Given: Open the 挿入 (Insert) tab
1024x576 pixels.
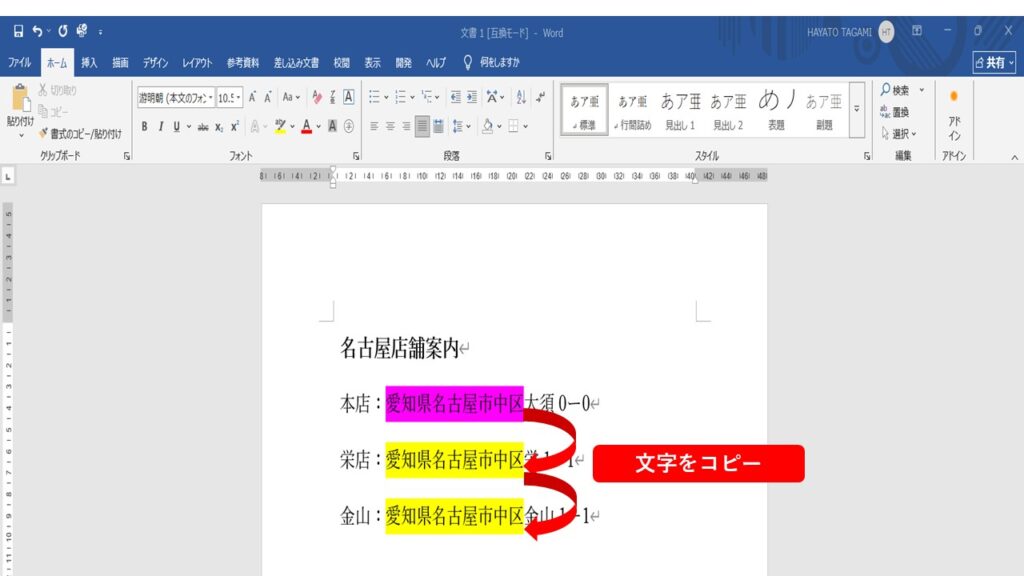Looking at the screenshot, I should coord(89,62).
